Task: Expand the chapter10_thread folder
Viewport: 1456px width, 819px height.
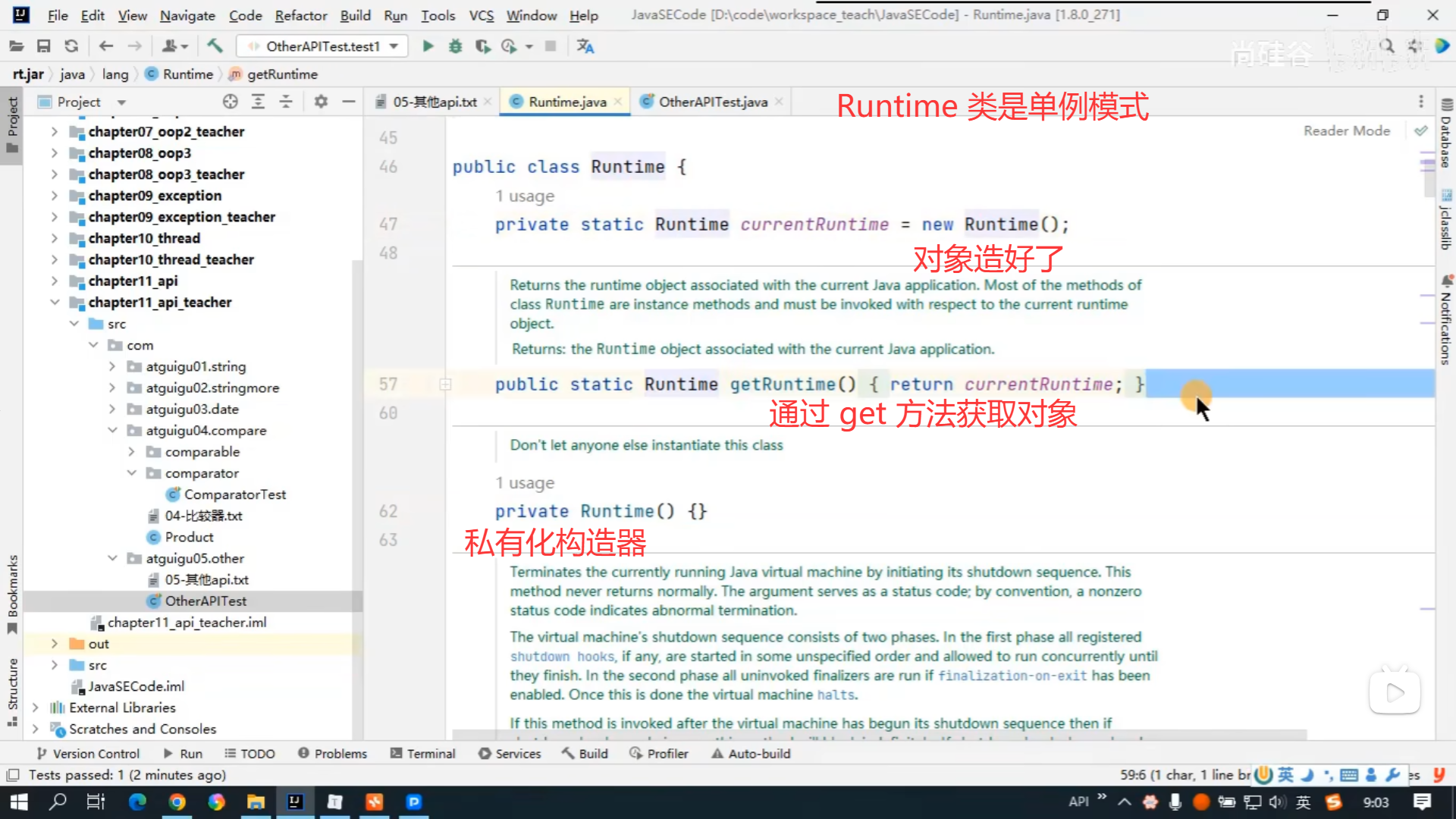Action: click(55, 238)
